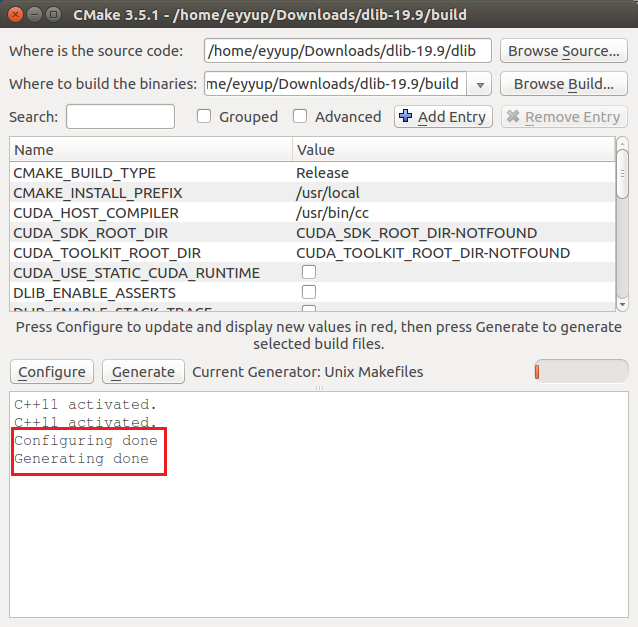Open the build path dropdown arrow
This screenshot has width=638, height=627.
pyautogui.click(x=480, y=84)
